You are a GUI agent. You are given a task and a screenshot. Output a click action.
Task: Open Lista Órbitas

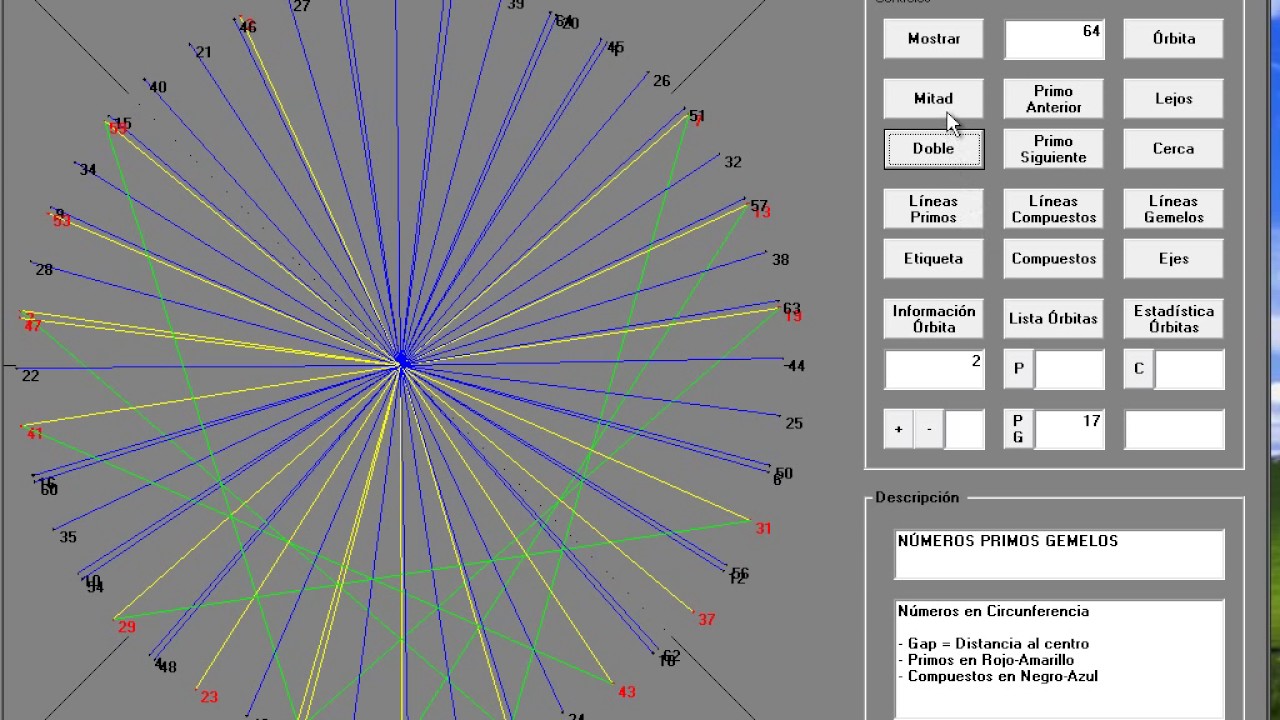click(x=1054, y=319)
